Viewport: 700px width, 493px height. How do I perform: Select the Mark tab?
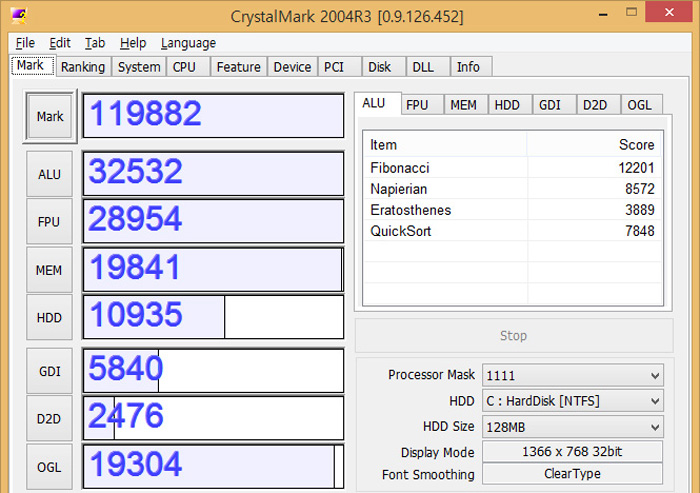33,66
